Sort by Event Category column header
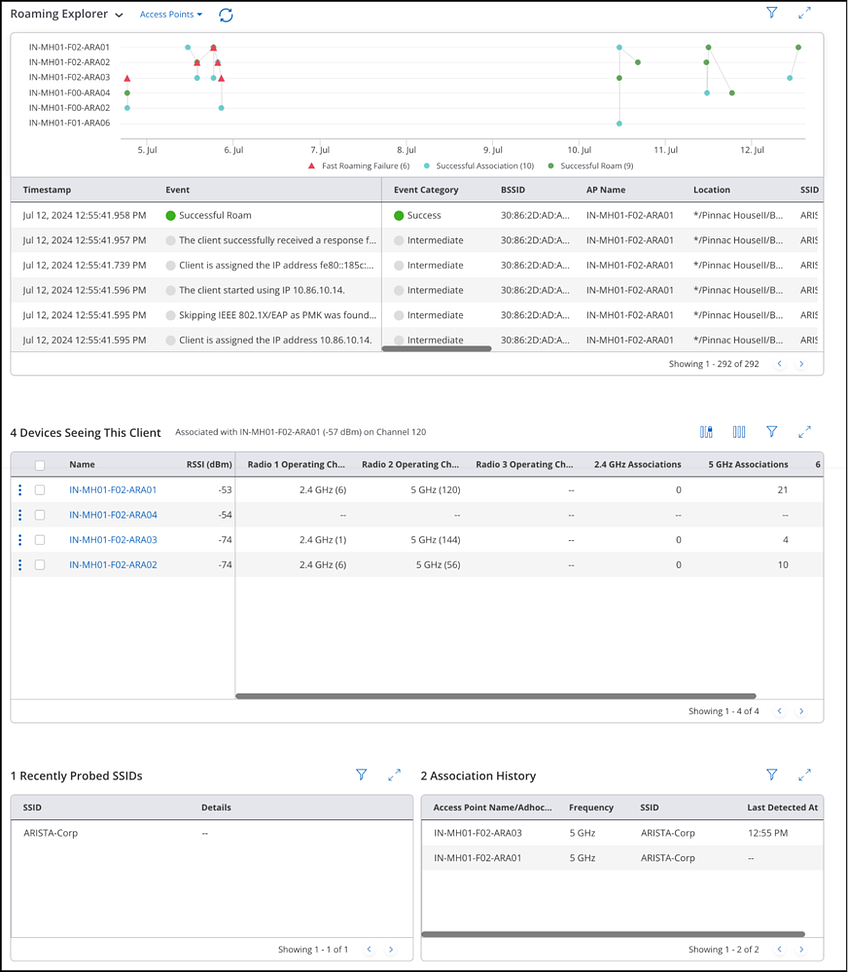Viewport: 848px width, 972px height. click(426, 190)
